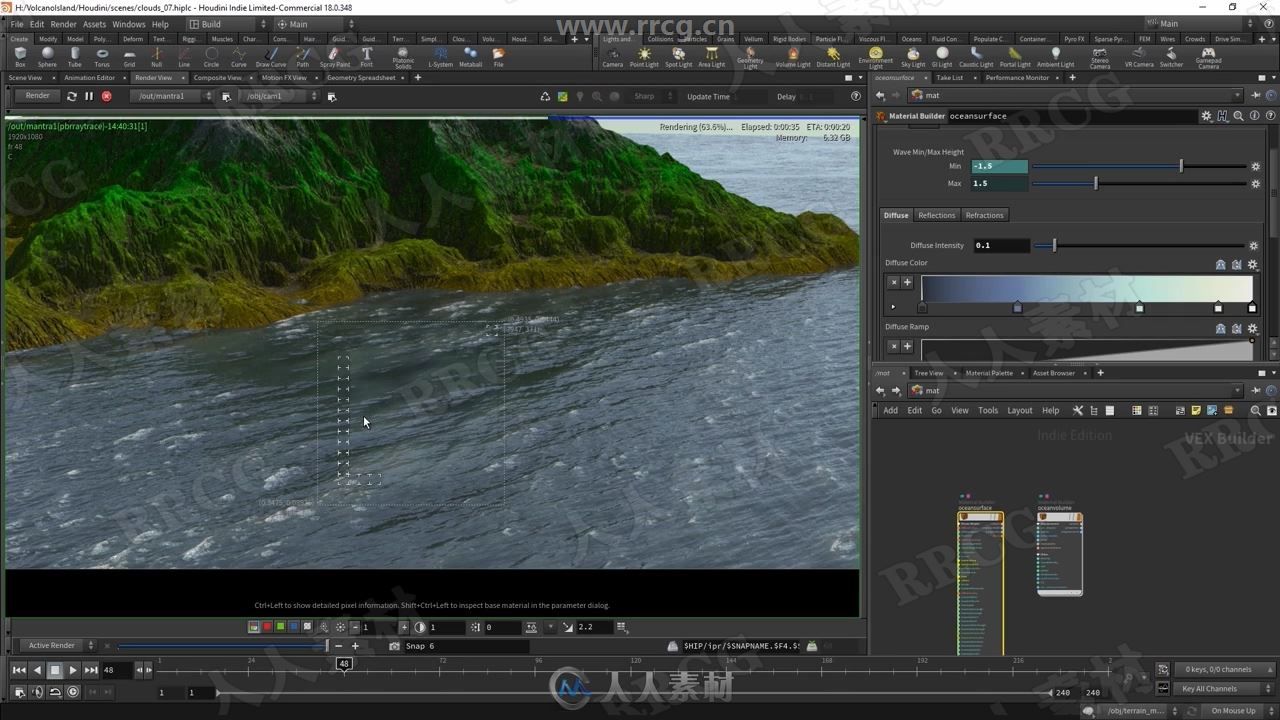Switch to the Scene View tab
This screenshot has width=1280, height=720.
click(25, 77)
